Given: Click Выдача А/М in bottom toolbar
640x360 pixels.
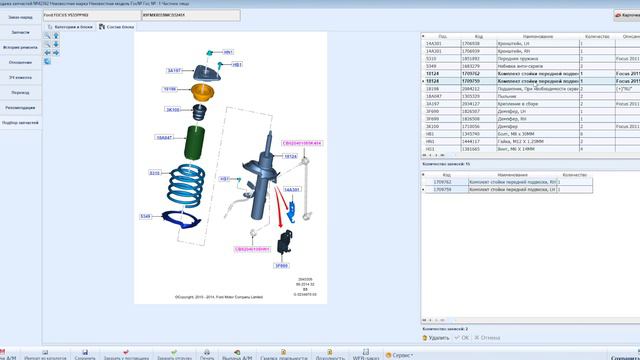Looking at the screenshot, I should point(237,355).
